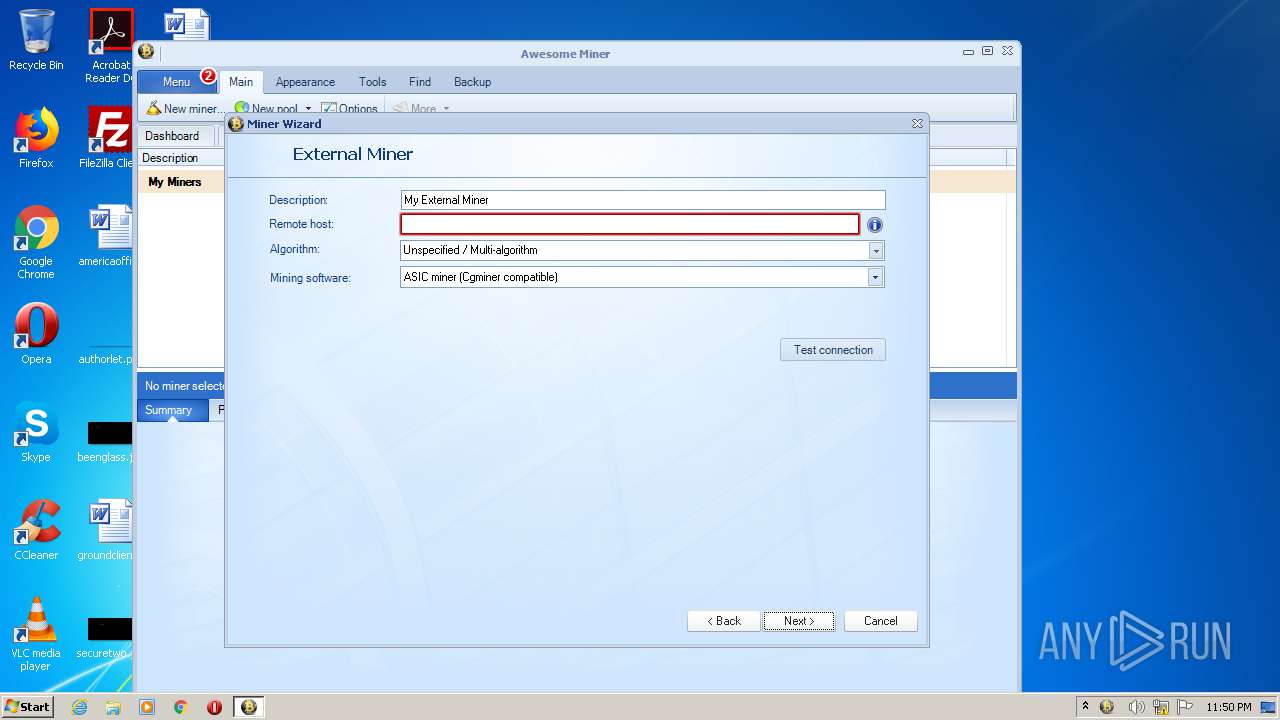Viewport: 1280px width, 720px height.
Task: Click New pool toolbar button
Action: (x=267, y=108)
